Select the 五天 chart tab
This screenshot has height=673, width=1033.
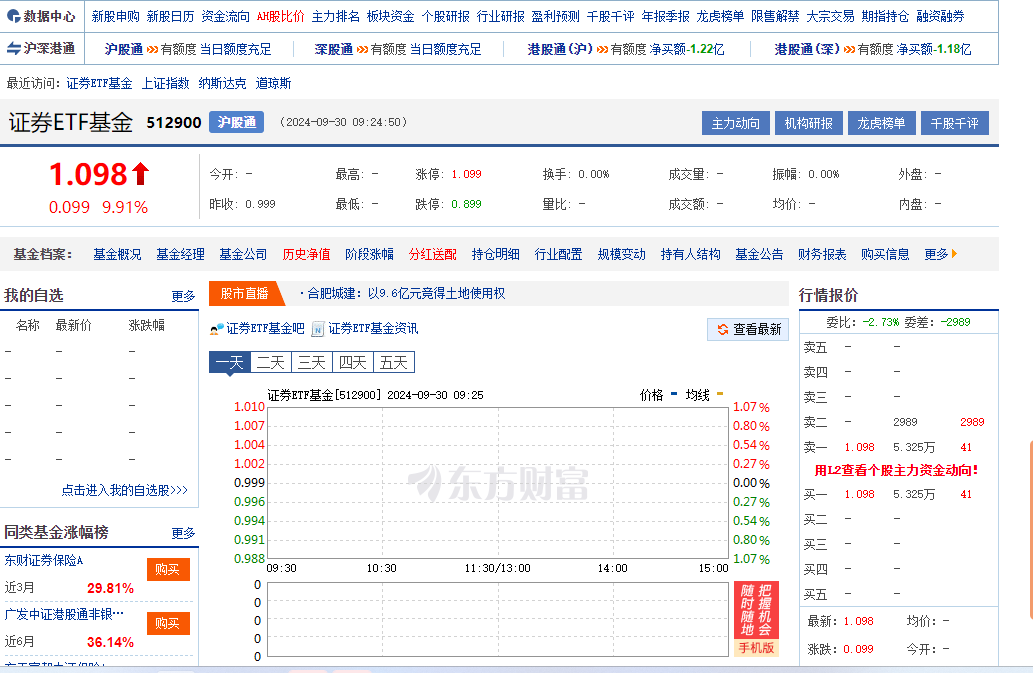394,362
